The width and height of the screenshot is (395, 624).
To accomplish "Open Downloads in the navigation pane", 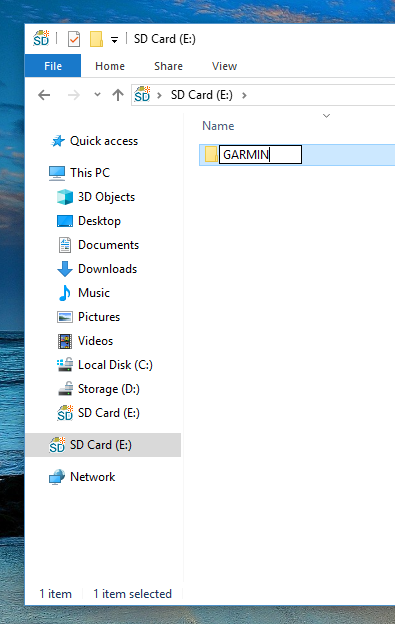I will (108, 269).
